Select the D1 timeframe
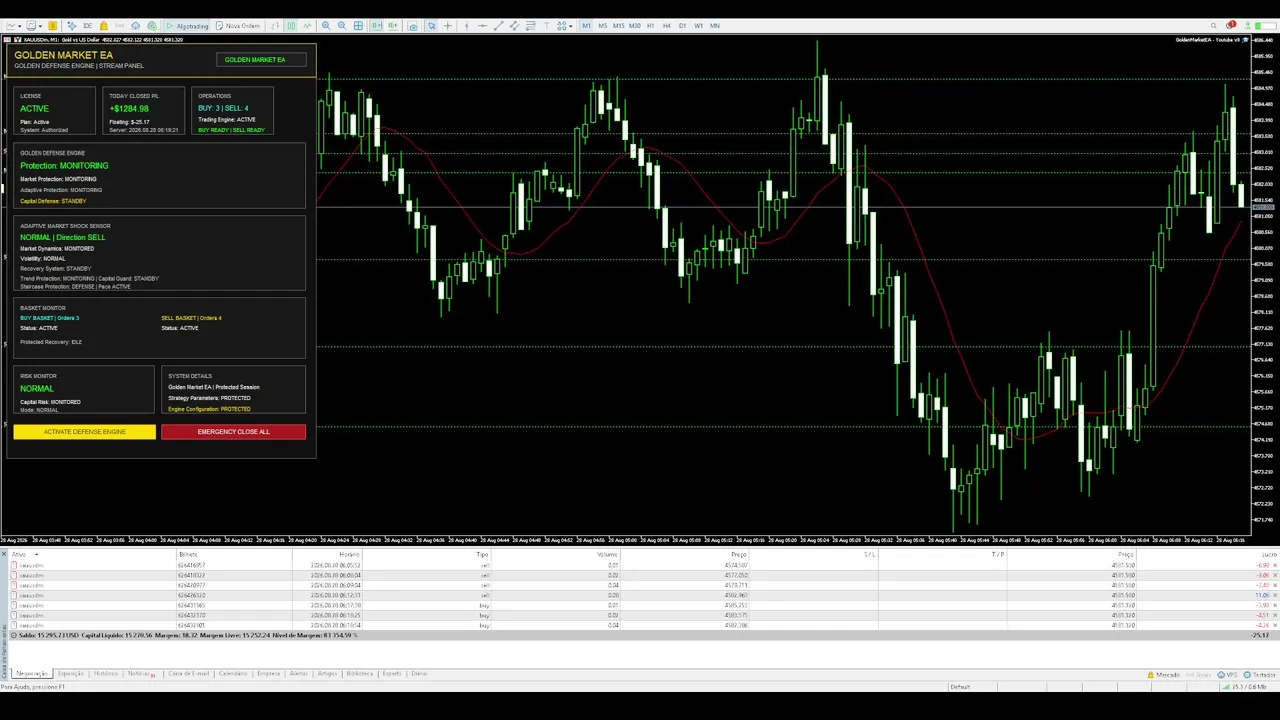Screen dimensions: 1280x720 [682, 26]
